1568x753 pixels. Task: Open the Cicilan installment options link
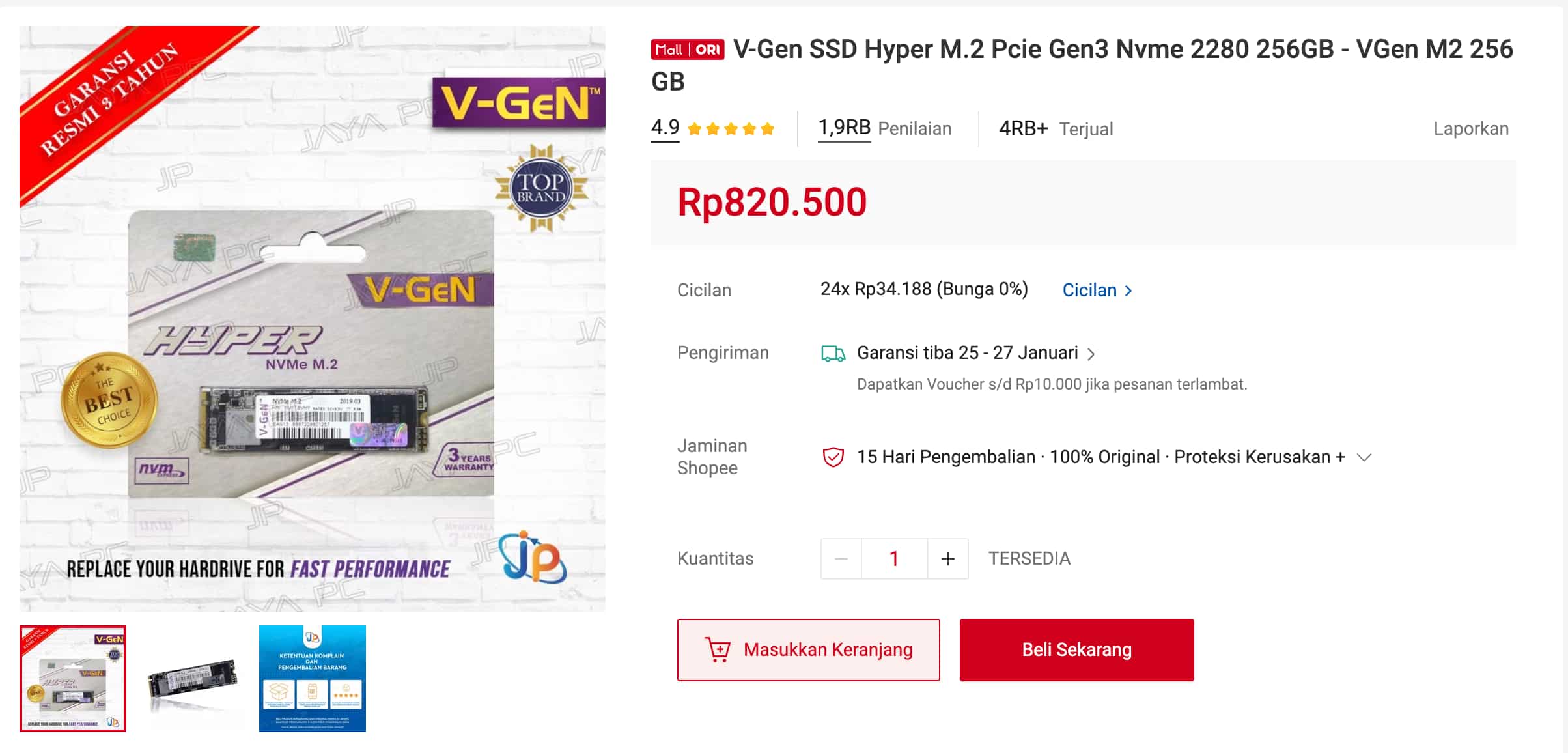[x=1097, y=290]
